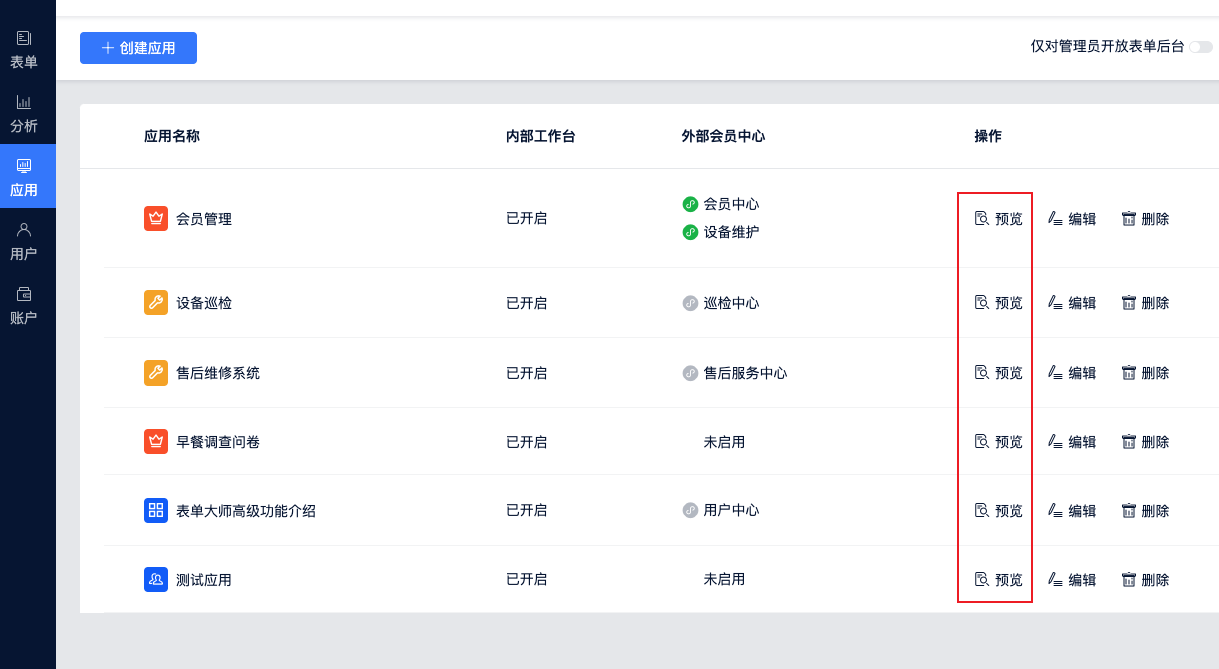
Task: Open 用户 management in sidebar
Action: point(24,241)
